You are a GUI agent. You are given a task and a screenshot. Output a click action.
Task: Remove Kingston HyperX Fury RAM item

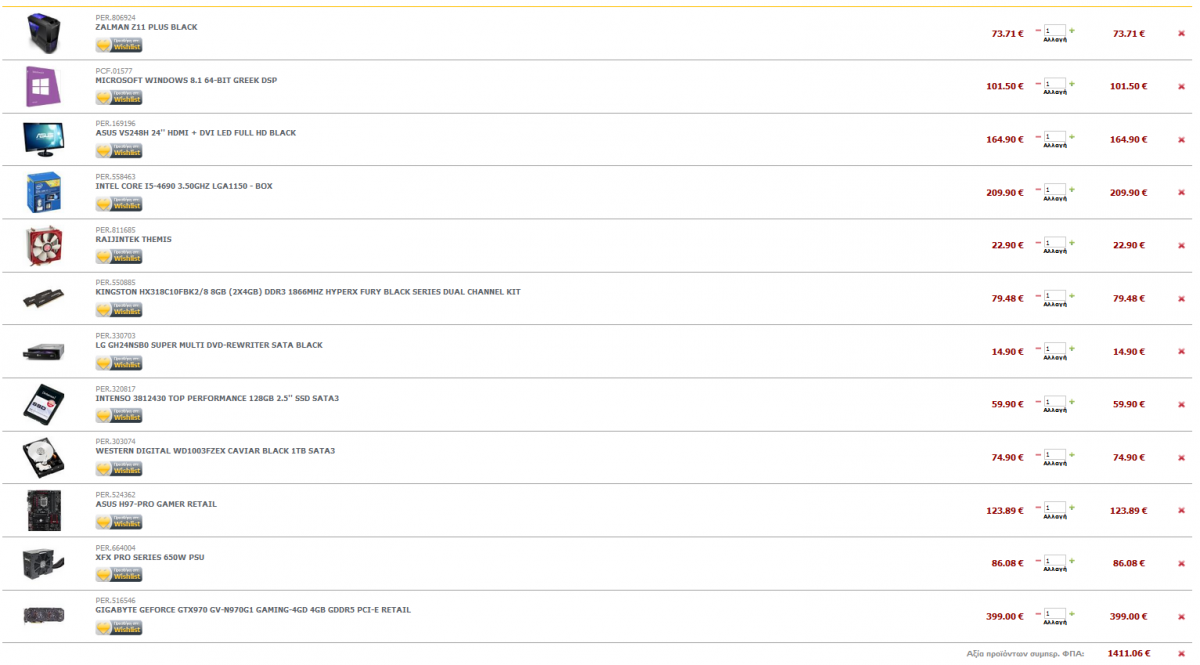click(1181, 299)
